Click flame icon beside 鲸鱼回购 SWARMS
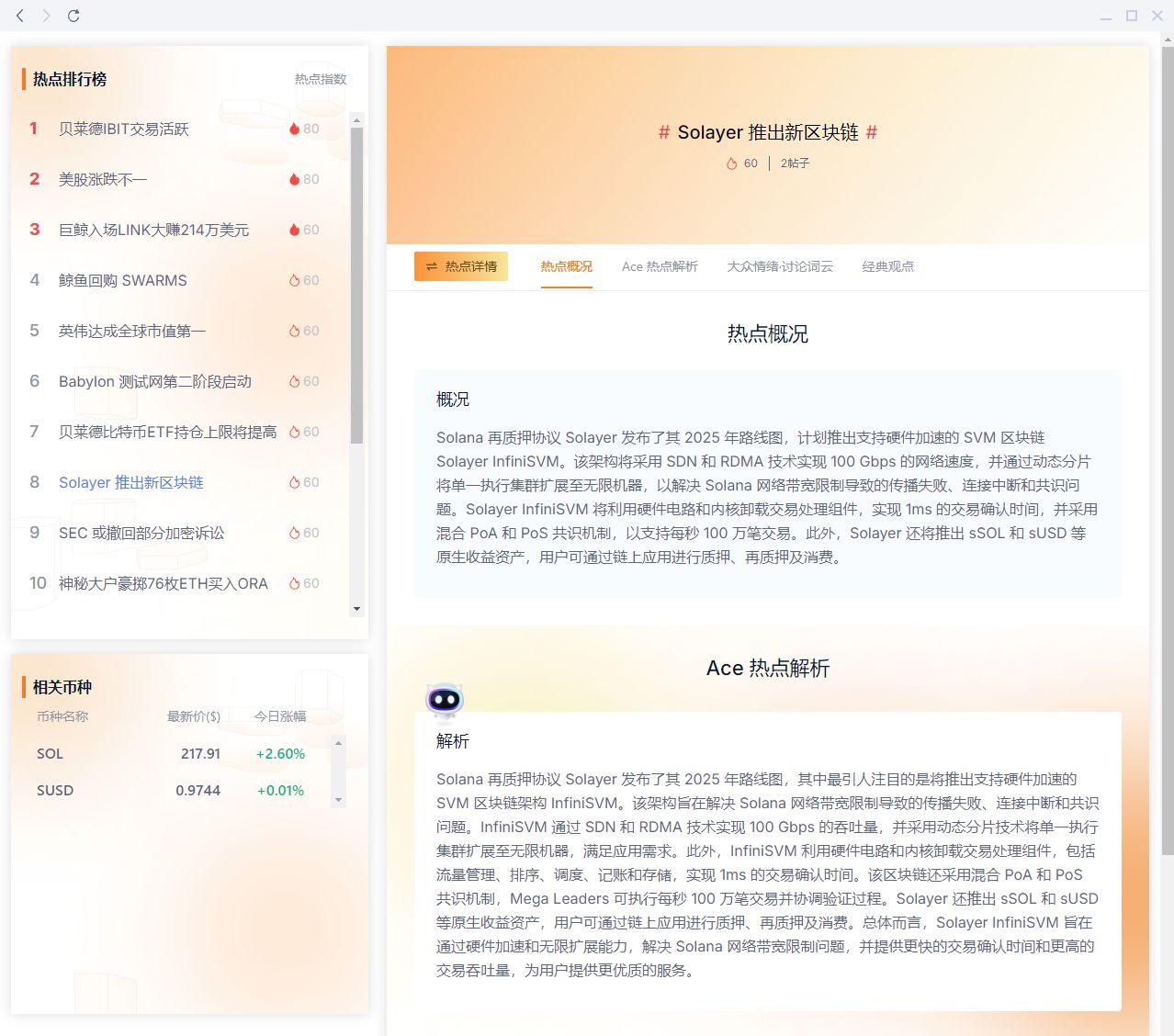1174x1036 pixels. (294, 280)
